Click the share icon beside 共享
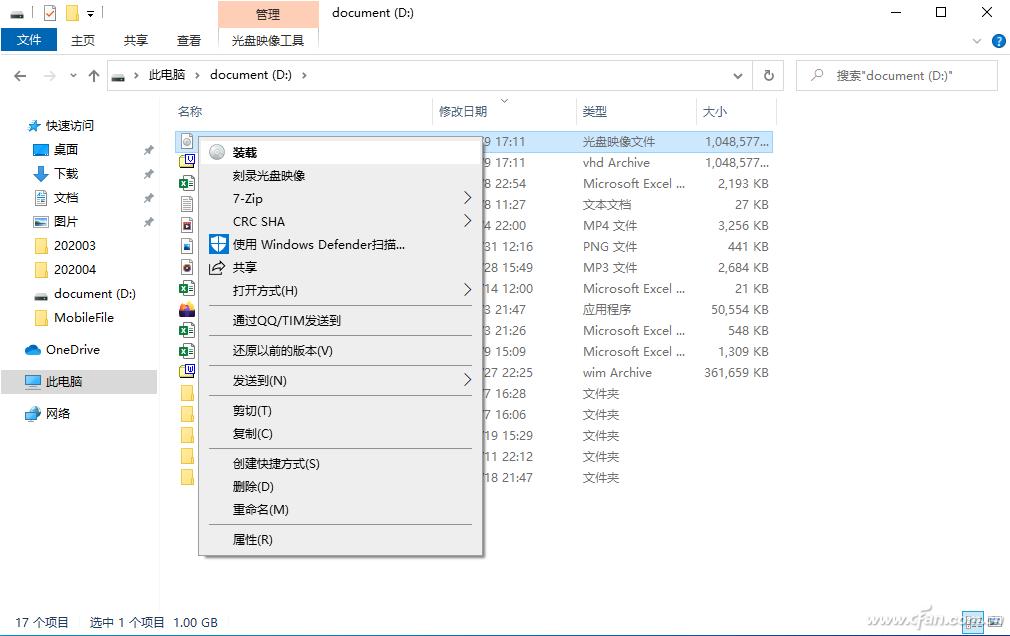The width and height of the screenshot is (1010, 636). (217, 268)
